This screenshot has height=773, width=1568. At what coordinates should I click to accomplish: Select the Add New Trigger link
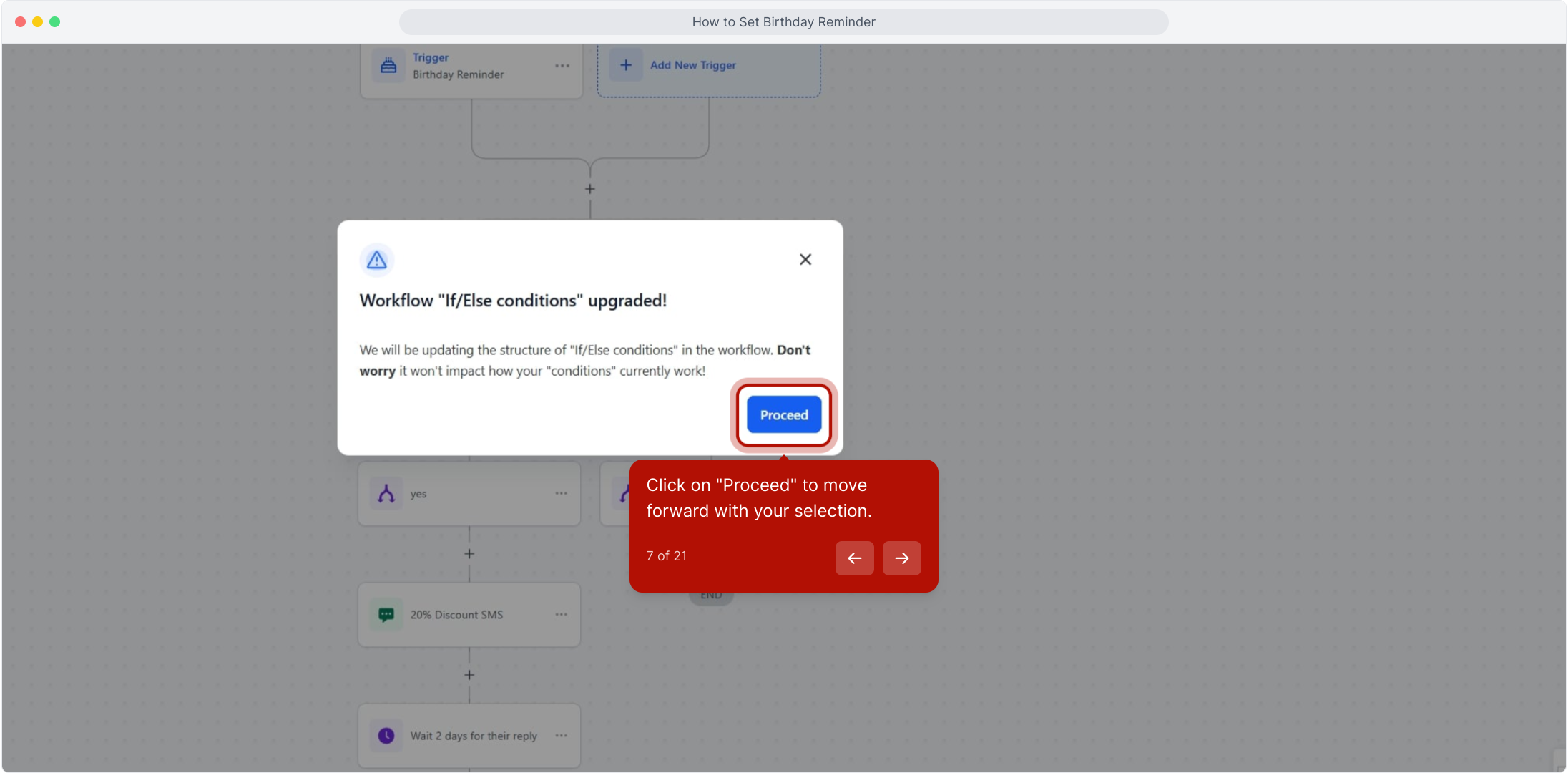tap(692, 65)
